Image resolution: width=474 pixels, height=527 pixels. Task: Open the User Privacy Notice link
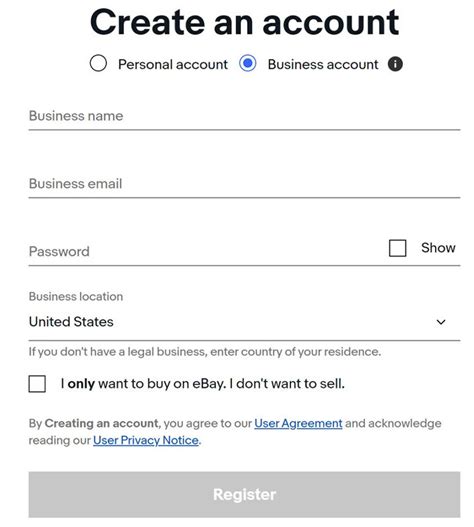tap(146, 440)
